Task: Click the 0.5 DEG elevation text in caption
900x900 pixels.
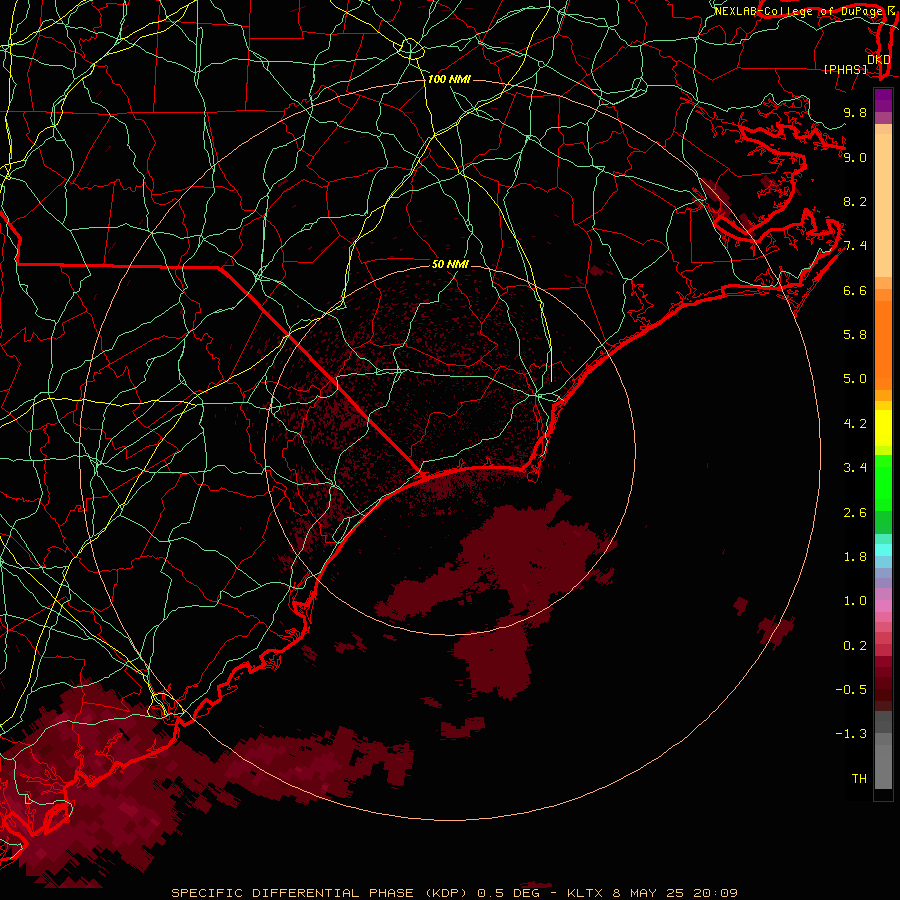Action: (x=508, y=893)
